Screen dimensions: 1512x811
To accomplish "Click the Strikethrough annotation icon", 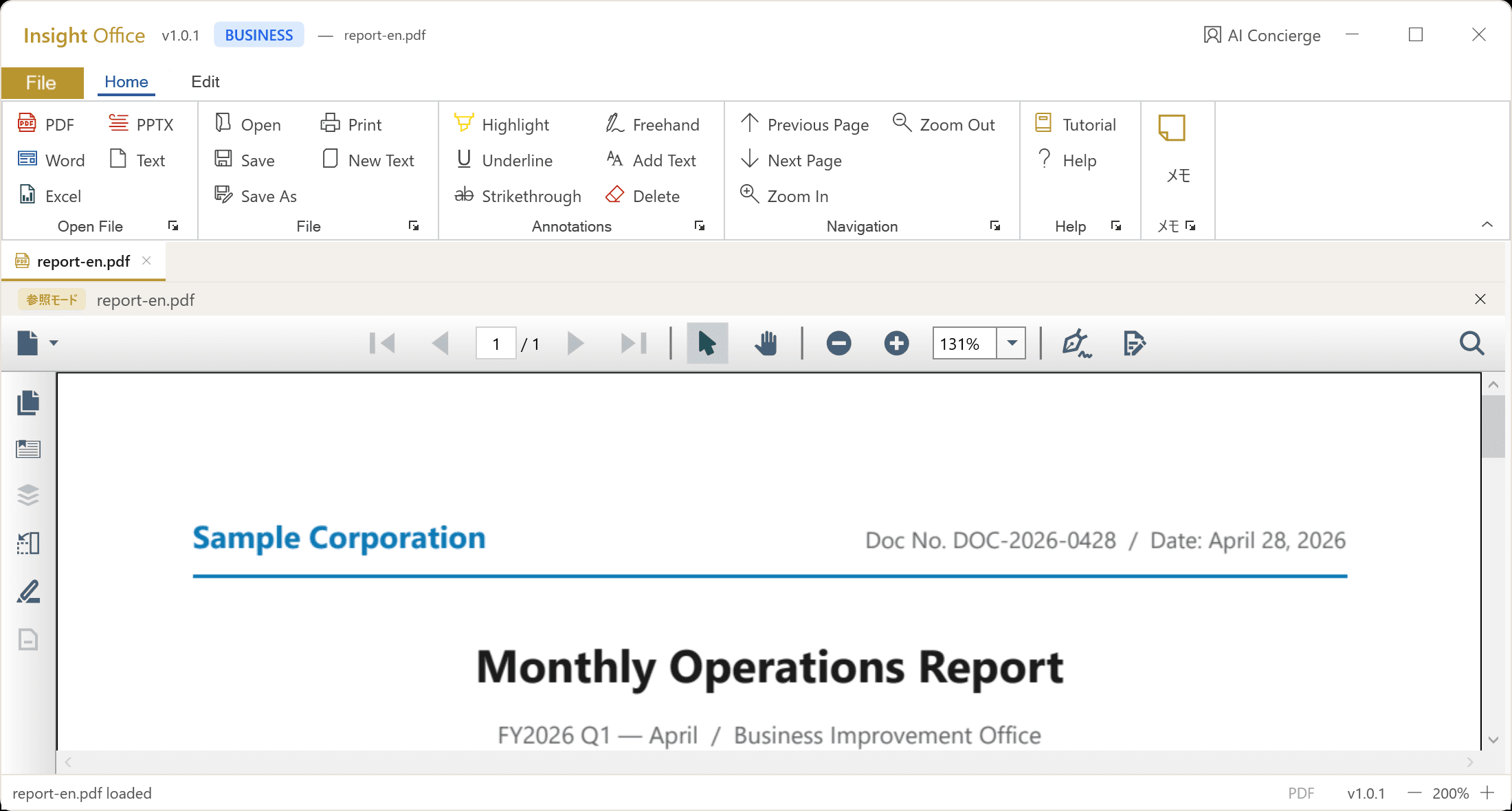I will click(x=464, y=195).
